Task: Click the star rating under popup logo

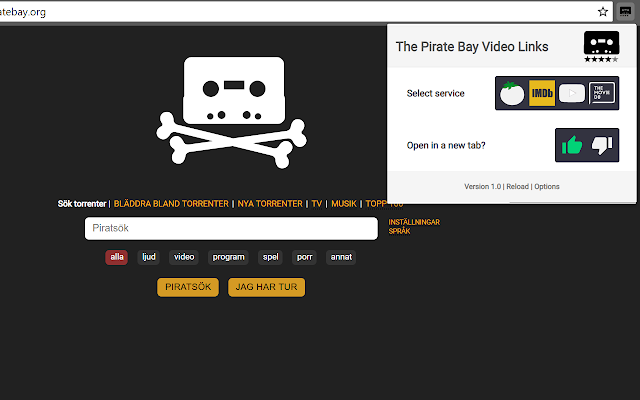Action: pyautogui.click(x=601, y=59)
